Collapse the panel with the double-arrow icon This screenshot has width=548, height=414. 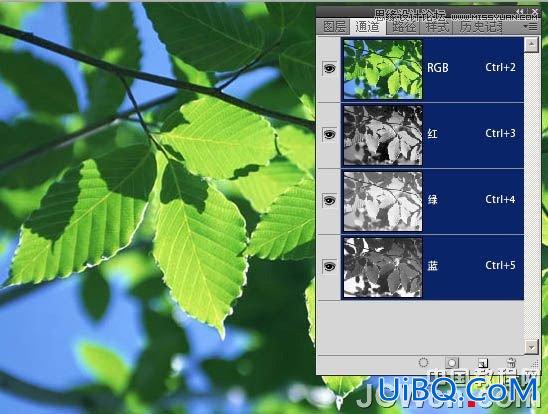(x=520, y=12)
